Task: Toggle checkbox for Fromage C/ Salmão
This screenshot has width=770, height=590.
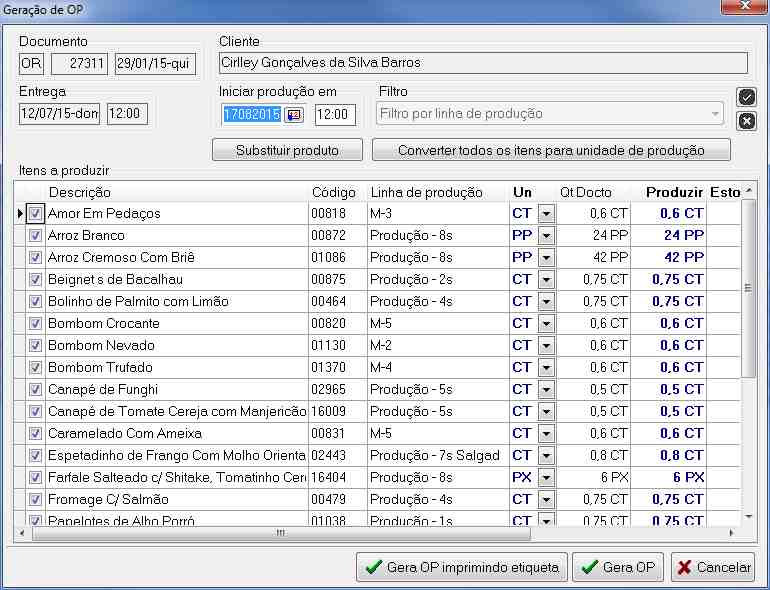Action: [35, 500]
